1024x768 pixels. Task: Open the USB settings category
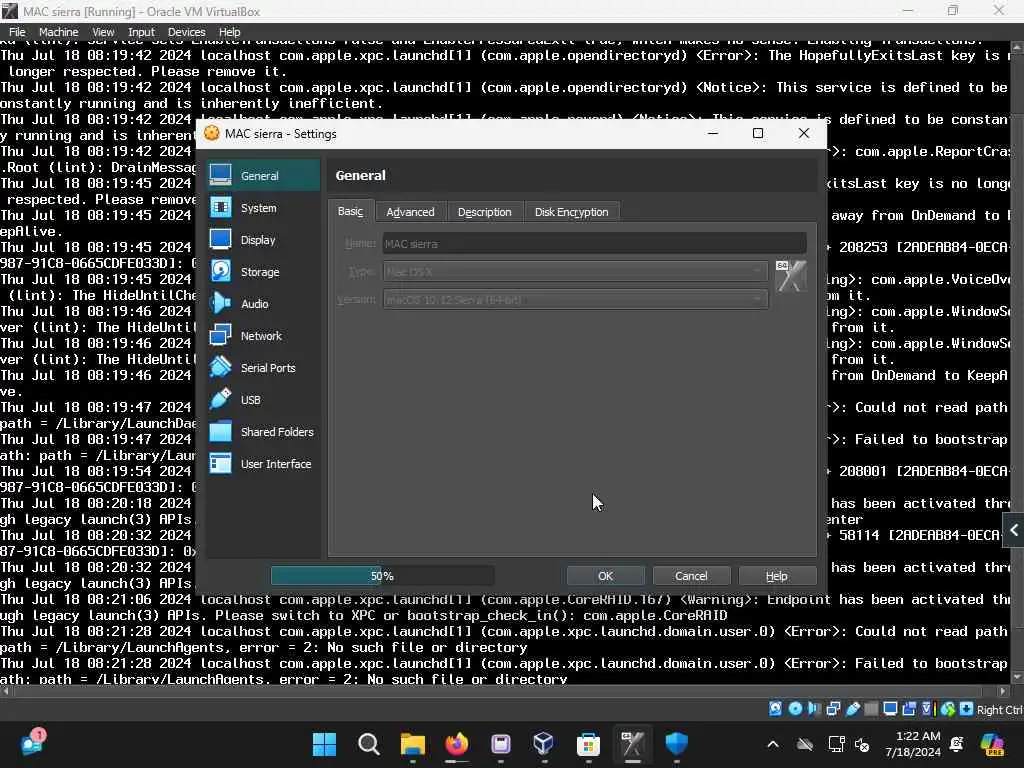pos(264,400)
